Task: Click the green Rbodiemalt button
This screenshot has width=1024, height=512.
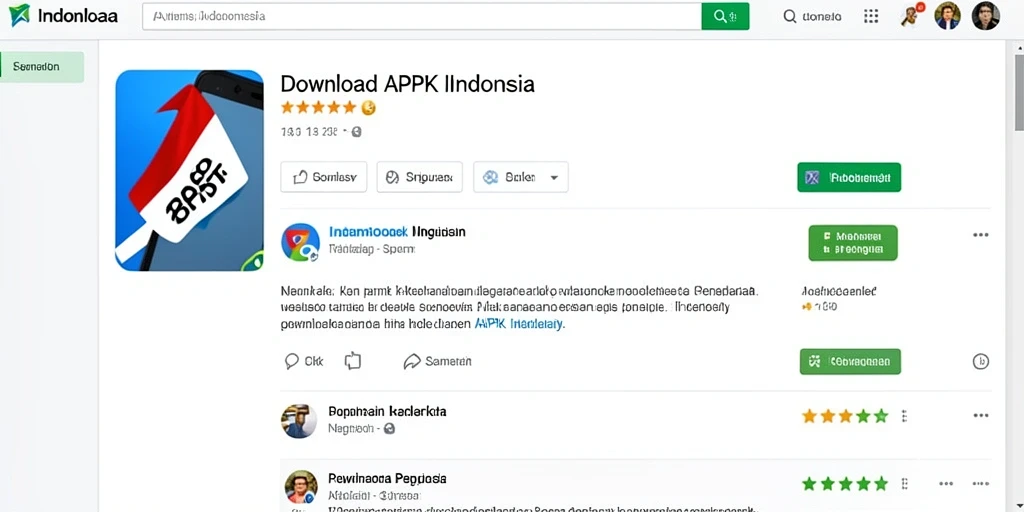Action: 849,177
